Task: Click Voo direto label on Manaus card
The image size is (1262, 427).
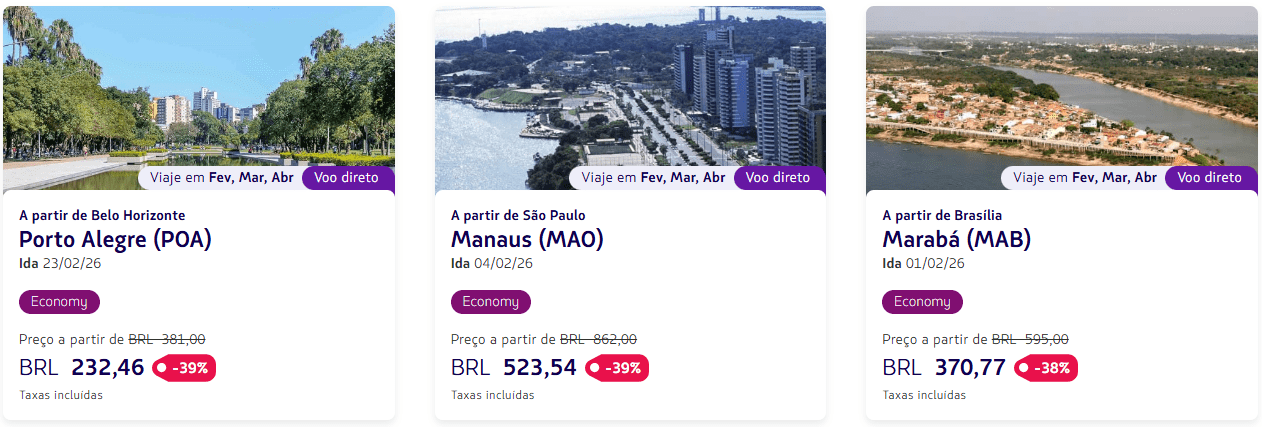Action: click(778, 178)
